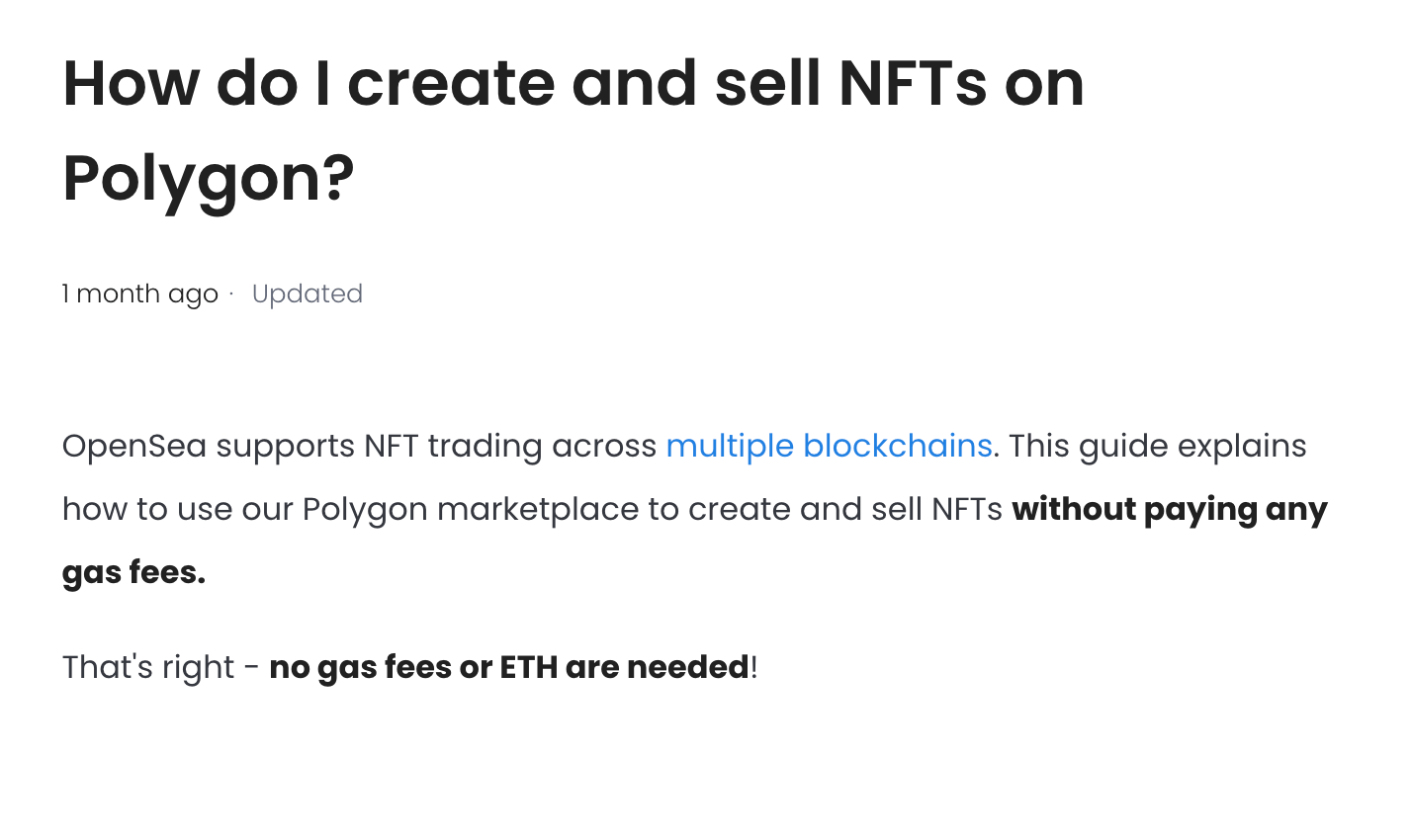The image size is (1412, 840).
Task: Click the word 'sell' in the heading
Action: point(766,83)
